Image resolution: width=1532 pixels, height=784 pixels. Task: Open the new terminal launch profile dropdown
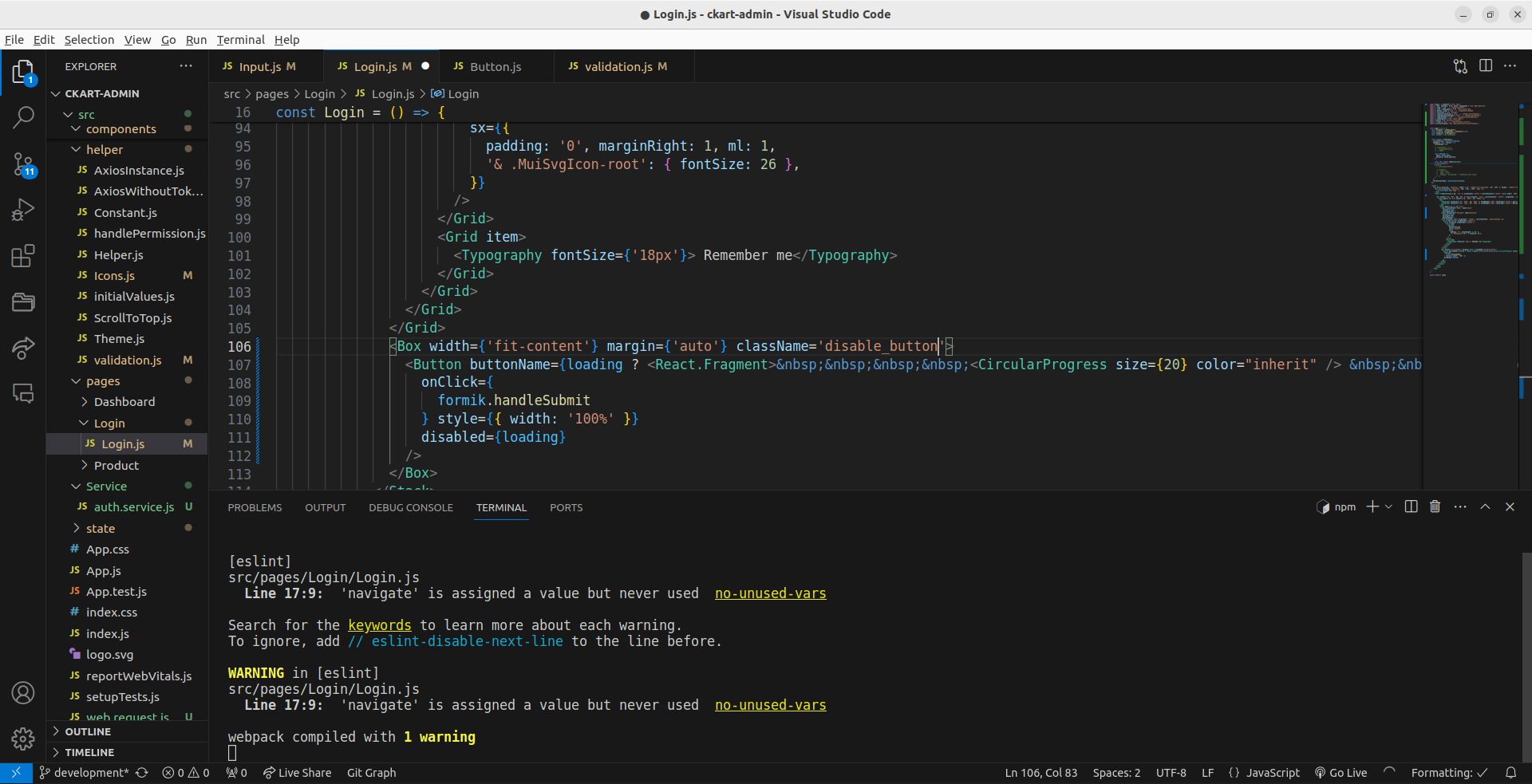[1389, 507]
